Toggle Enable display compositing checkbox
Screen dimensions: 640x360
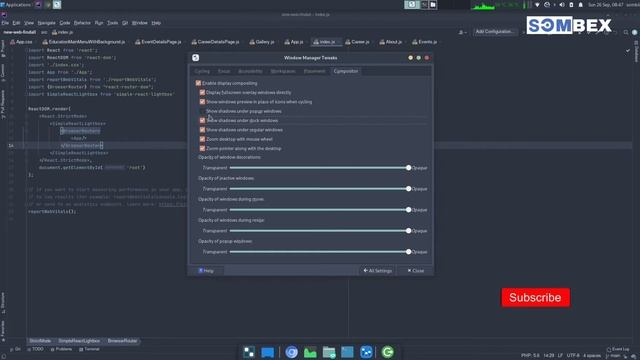pos(198,83)
